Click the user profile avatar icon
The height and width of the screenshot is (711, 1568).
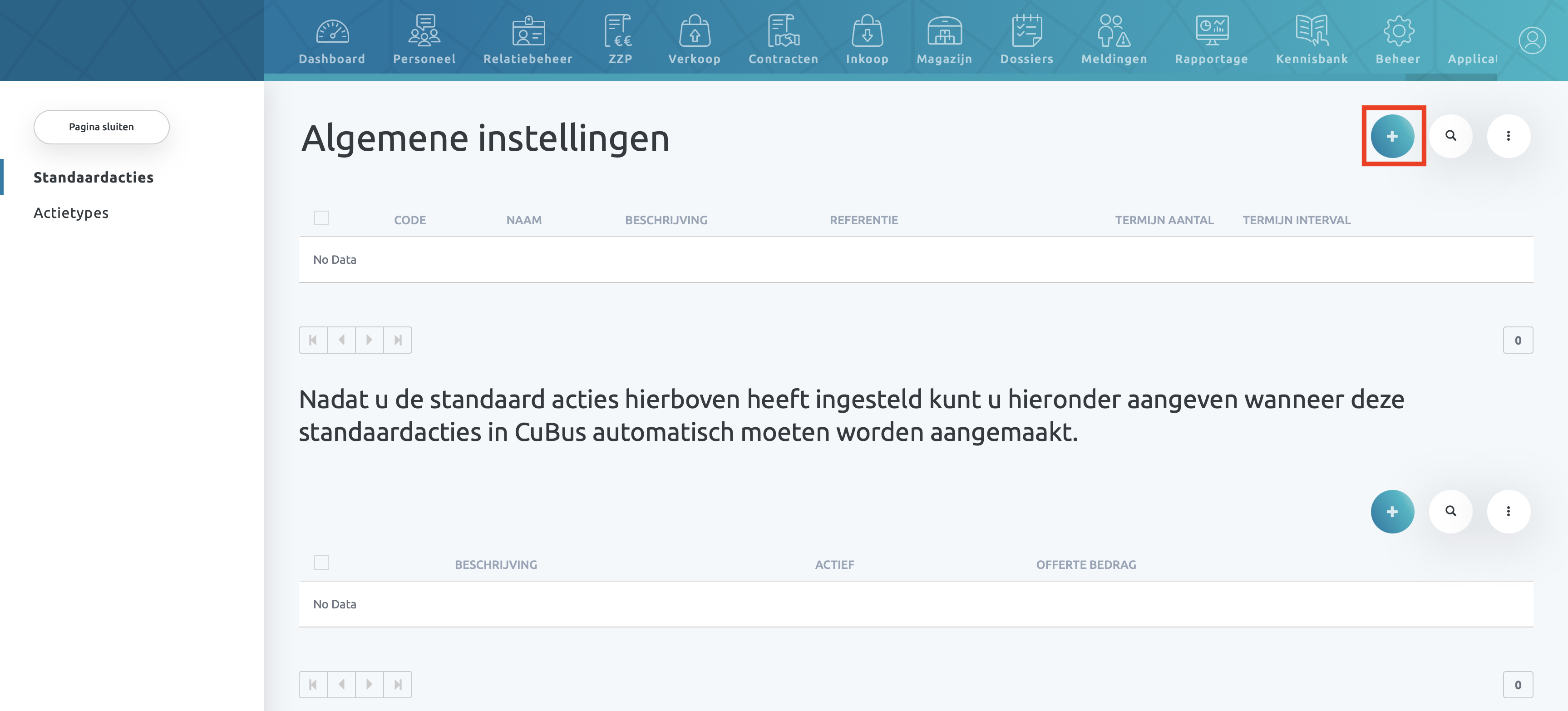pos(1532,41)
